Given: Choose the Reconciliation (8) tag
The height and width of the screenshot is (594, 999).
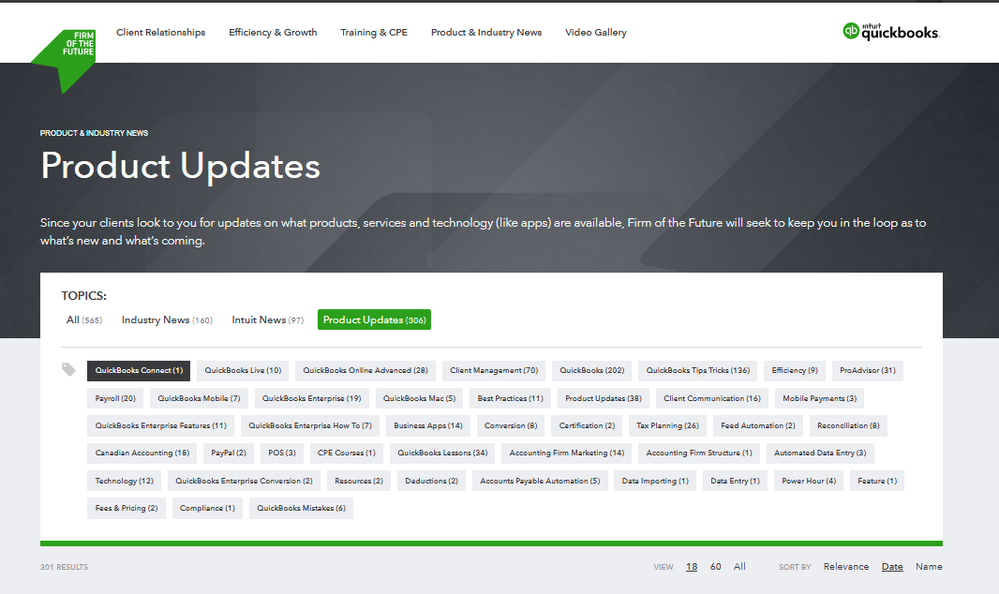Looking at the screenshot, I should 848,426.
